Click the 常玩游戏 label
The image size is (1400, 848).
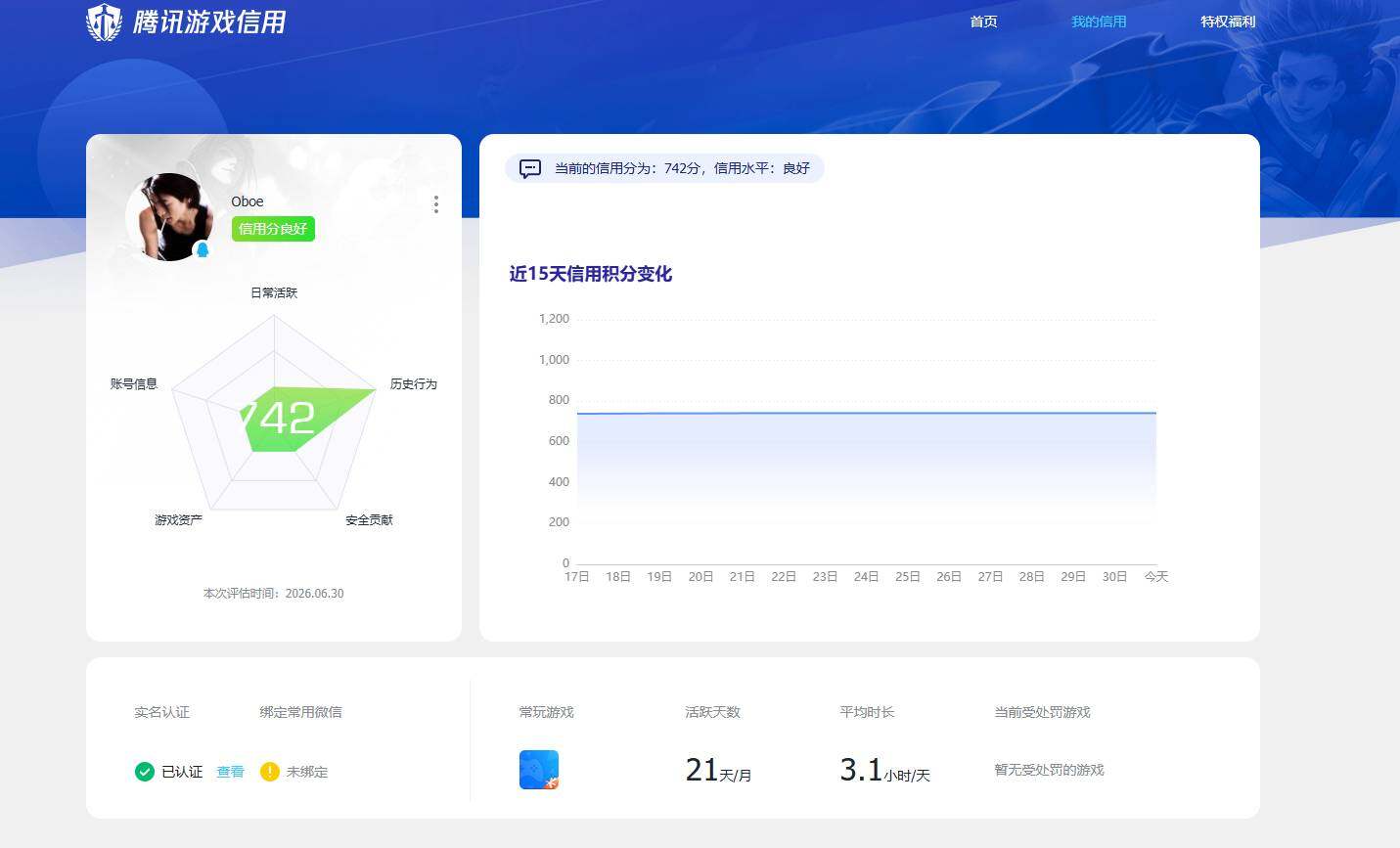click(546, 712)
